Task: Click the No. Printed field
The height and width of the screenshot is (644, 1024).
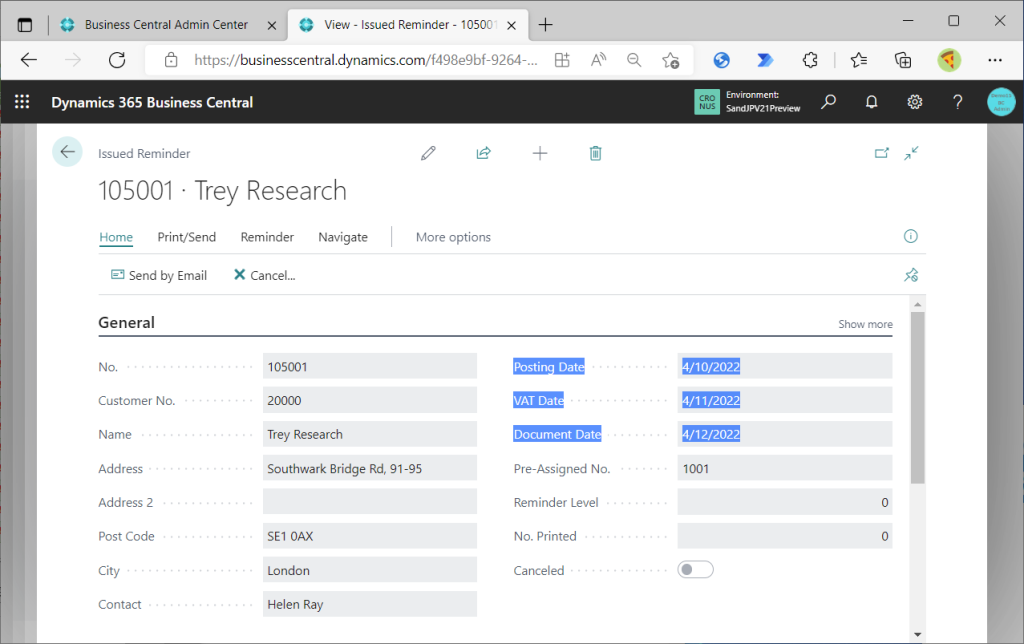Action: click(x=784, y=536)
